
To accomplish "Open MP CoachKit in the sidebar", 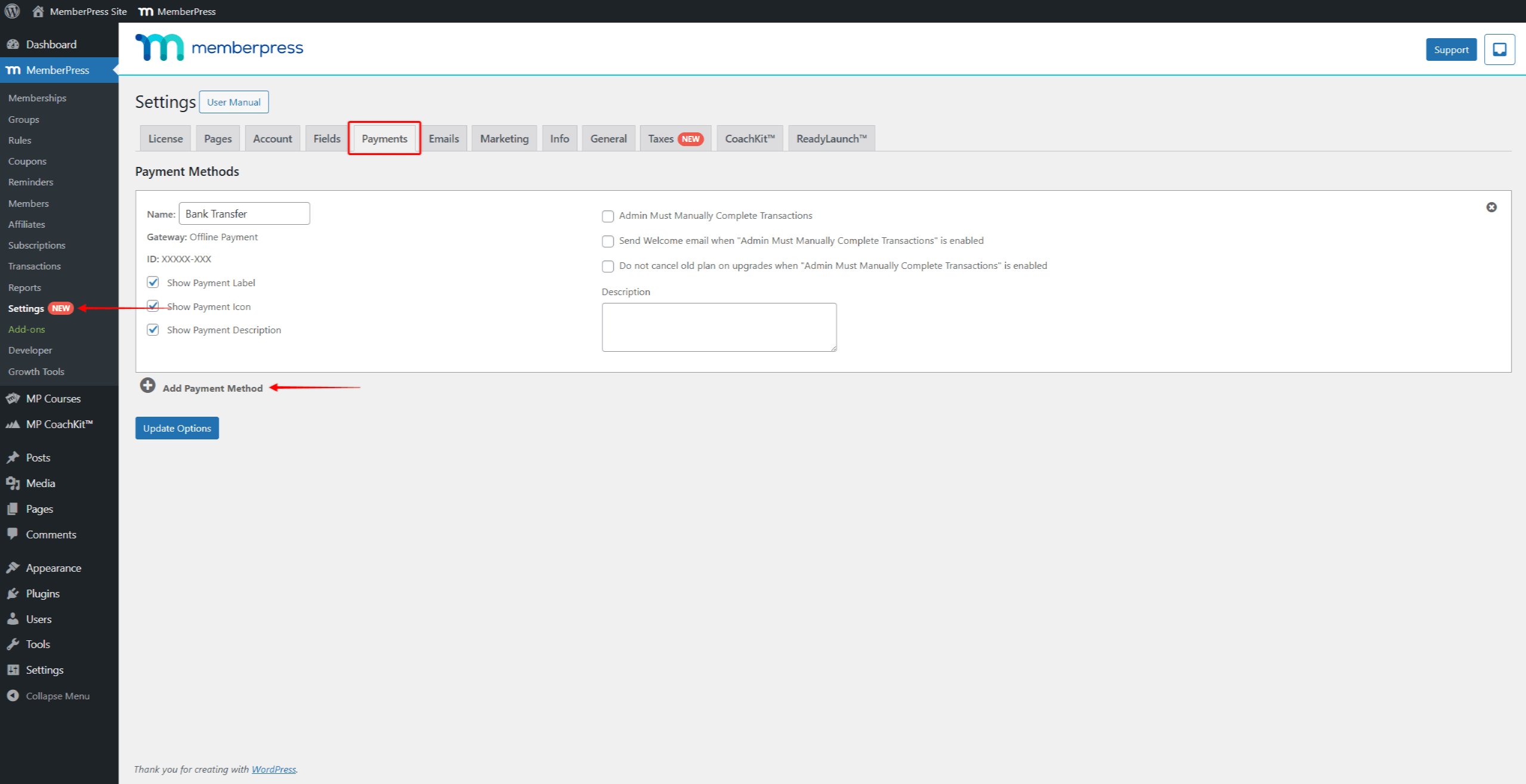I will (59, 424).
